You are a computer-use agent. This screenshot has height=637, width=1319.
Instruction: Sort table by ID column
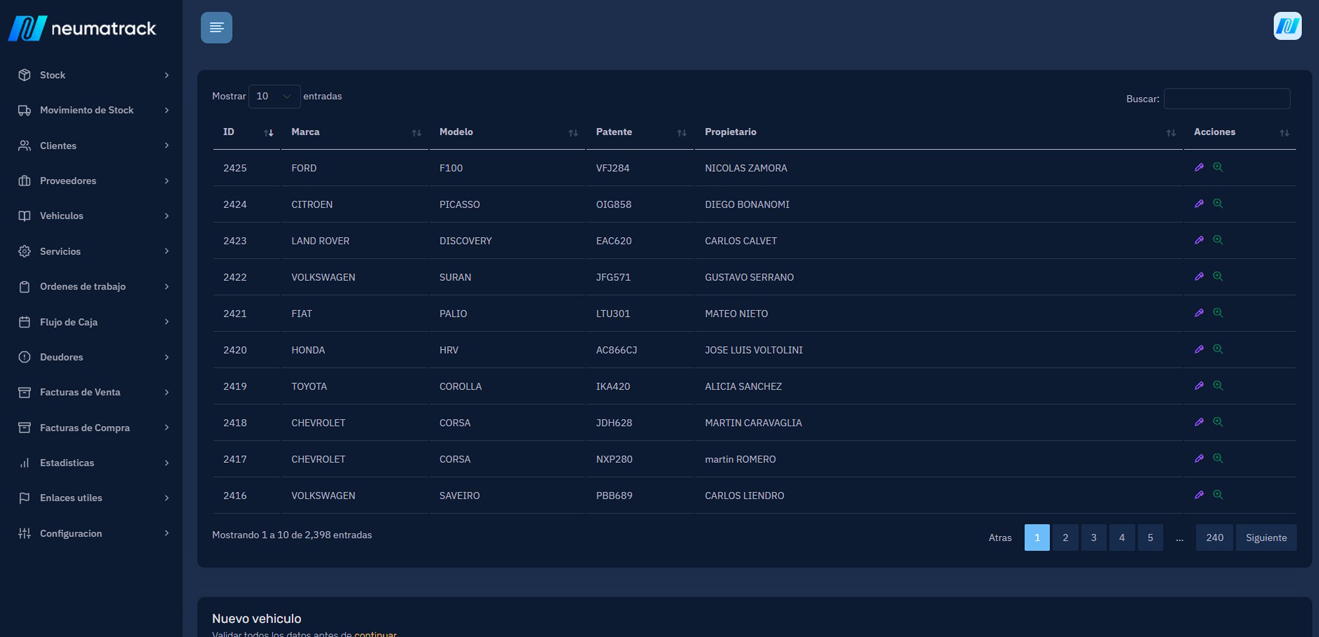point(247,132)
